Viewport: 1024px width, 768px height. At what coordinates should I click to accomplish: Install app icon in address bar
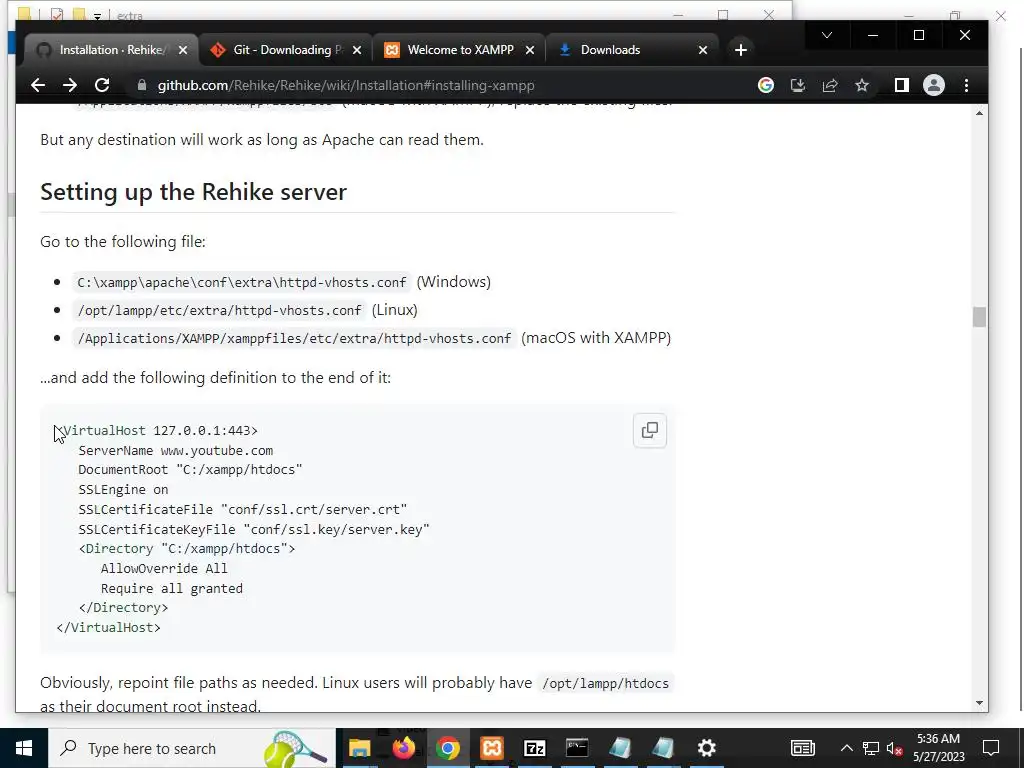(x=797, y=86)
